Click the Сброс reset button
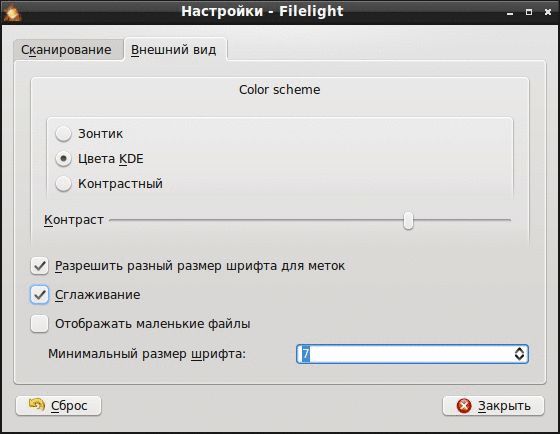 [x=59, y=406]
